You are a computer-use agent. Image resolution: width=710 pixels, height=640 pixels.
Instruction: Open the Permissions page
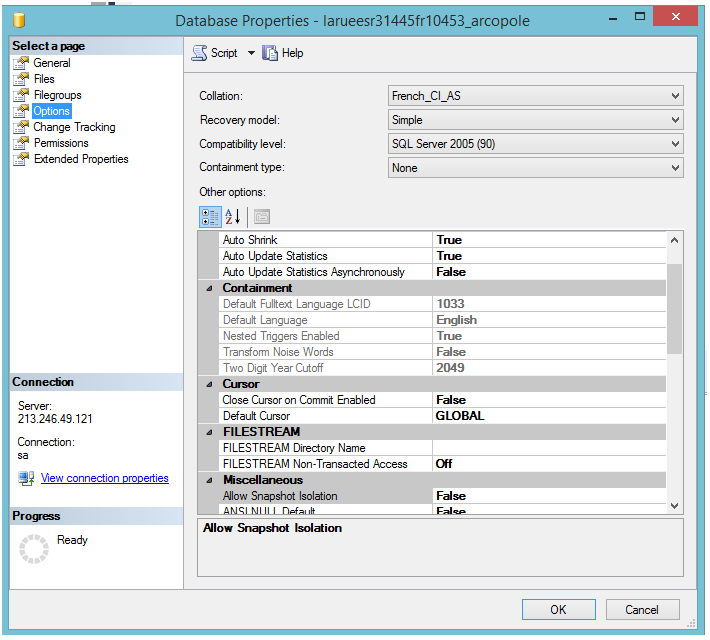pyautogui.click(x=61, y=143)
